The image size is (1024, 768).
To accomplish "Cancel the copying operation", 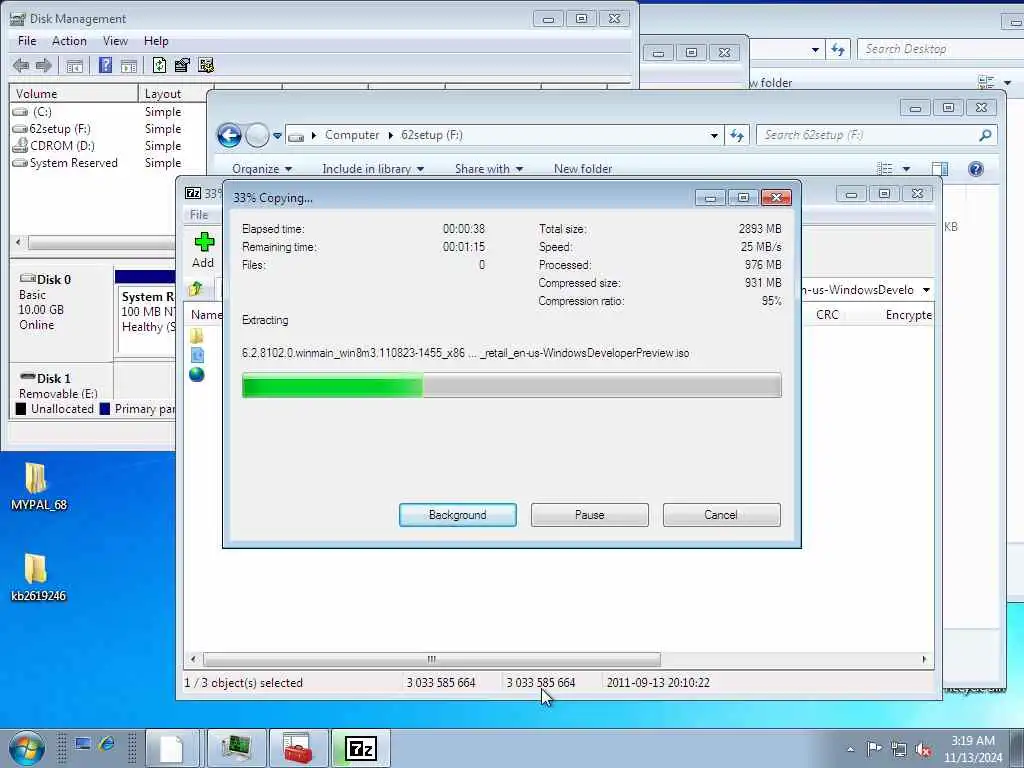I will pyautogui.click(x=721, y=515).
